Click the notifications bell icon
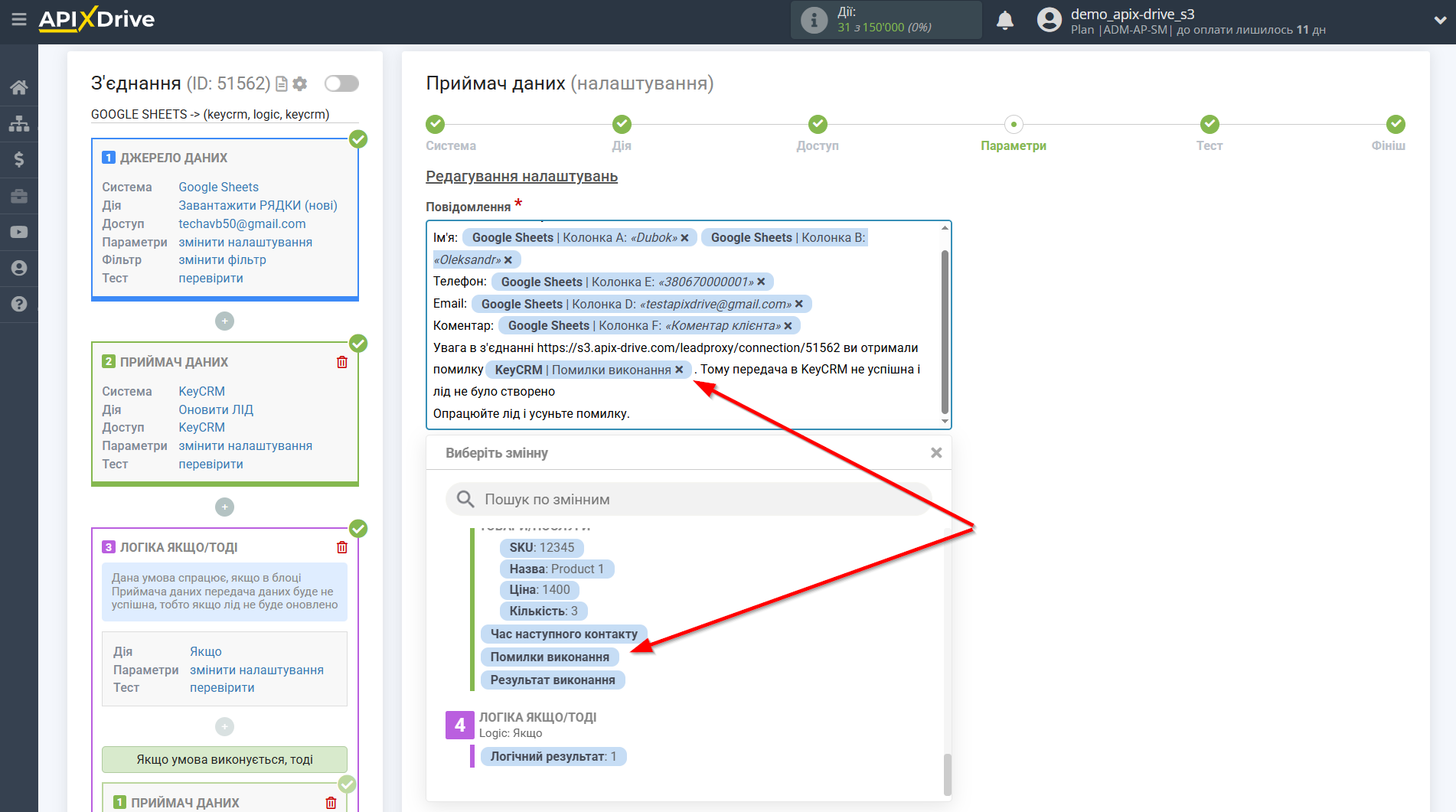1456x812 pixels. pos(1005,20)
